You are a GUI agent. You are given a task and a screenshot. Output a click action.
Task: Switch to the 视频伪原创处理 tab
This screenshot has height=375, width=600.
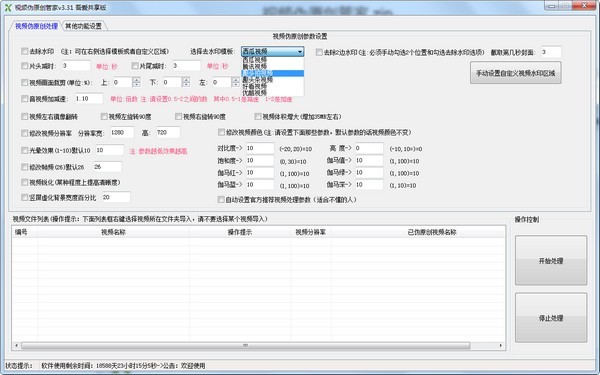36,26
